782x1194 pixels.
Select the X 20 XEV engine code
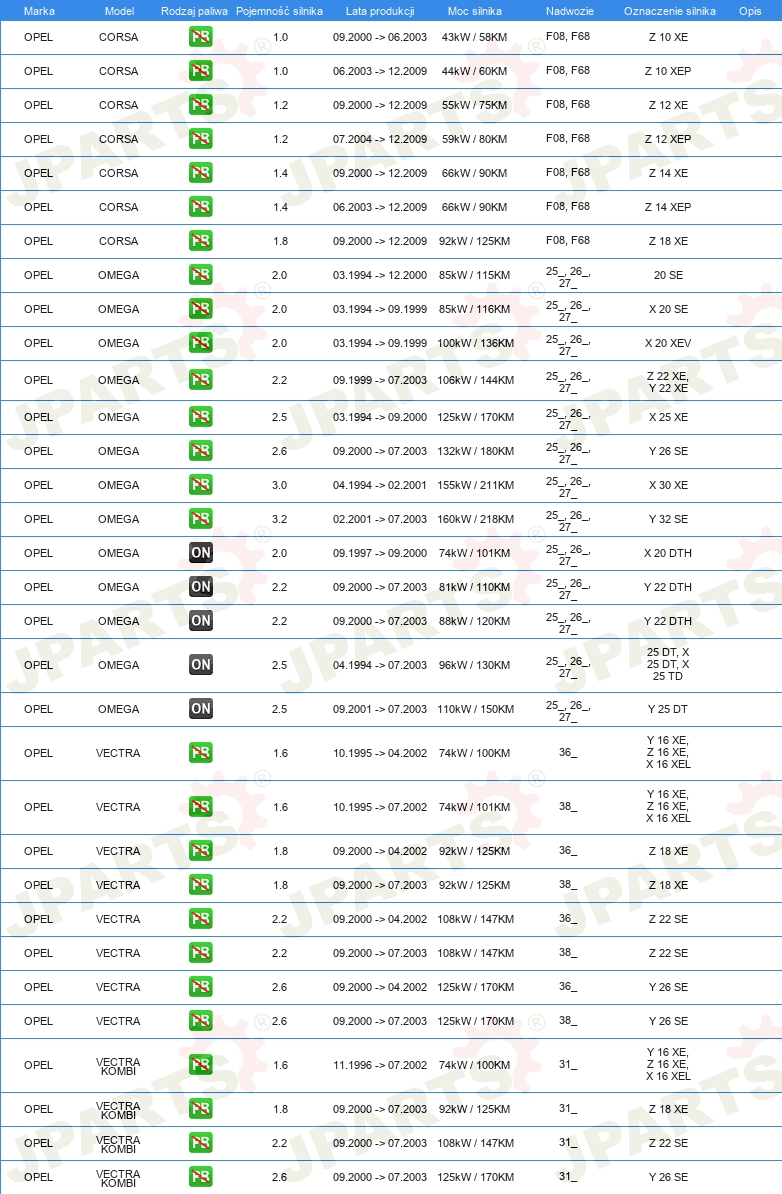tap(669, 343)
